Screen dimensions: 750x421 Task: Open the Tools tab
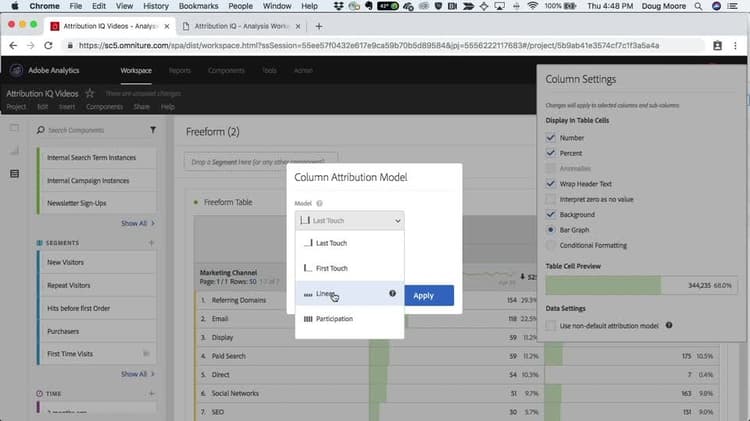click(269, 70)
